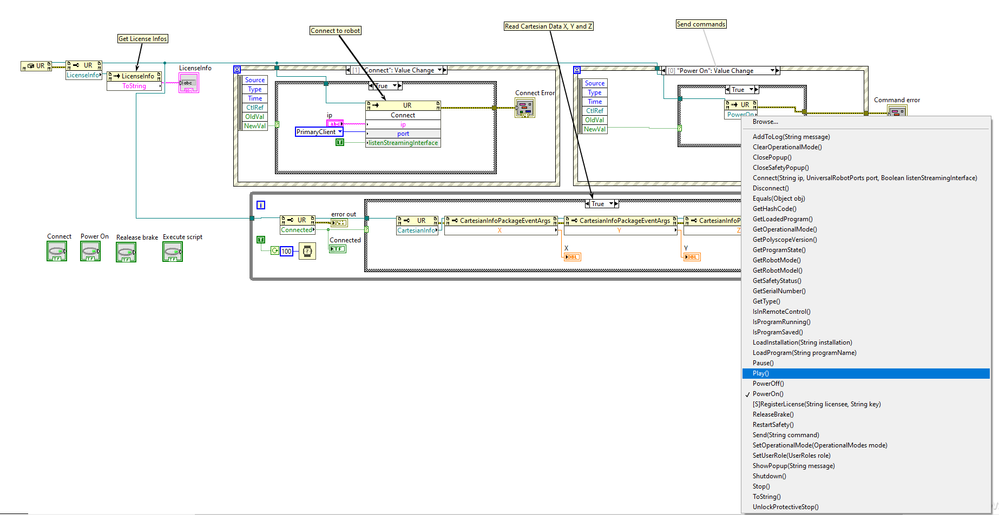Click the True constant above the 100 constant
The image size is (999, 515).
click(261, 239)
